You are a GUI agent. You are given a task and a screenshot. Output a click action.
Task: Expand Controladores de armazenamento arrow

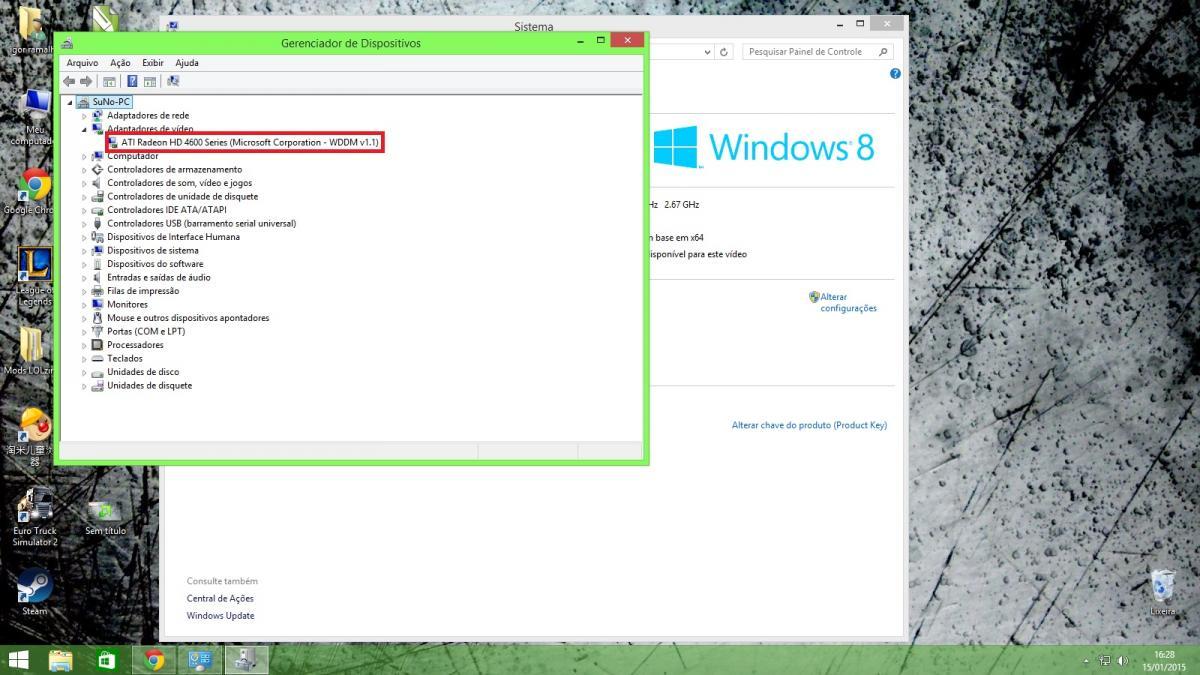coord(84,170)
